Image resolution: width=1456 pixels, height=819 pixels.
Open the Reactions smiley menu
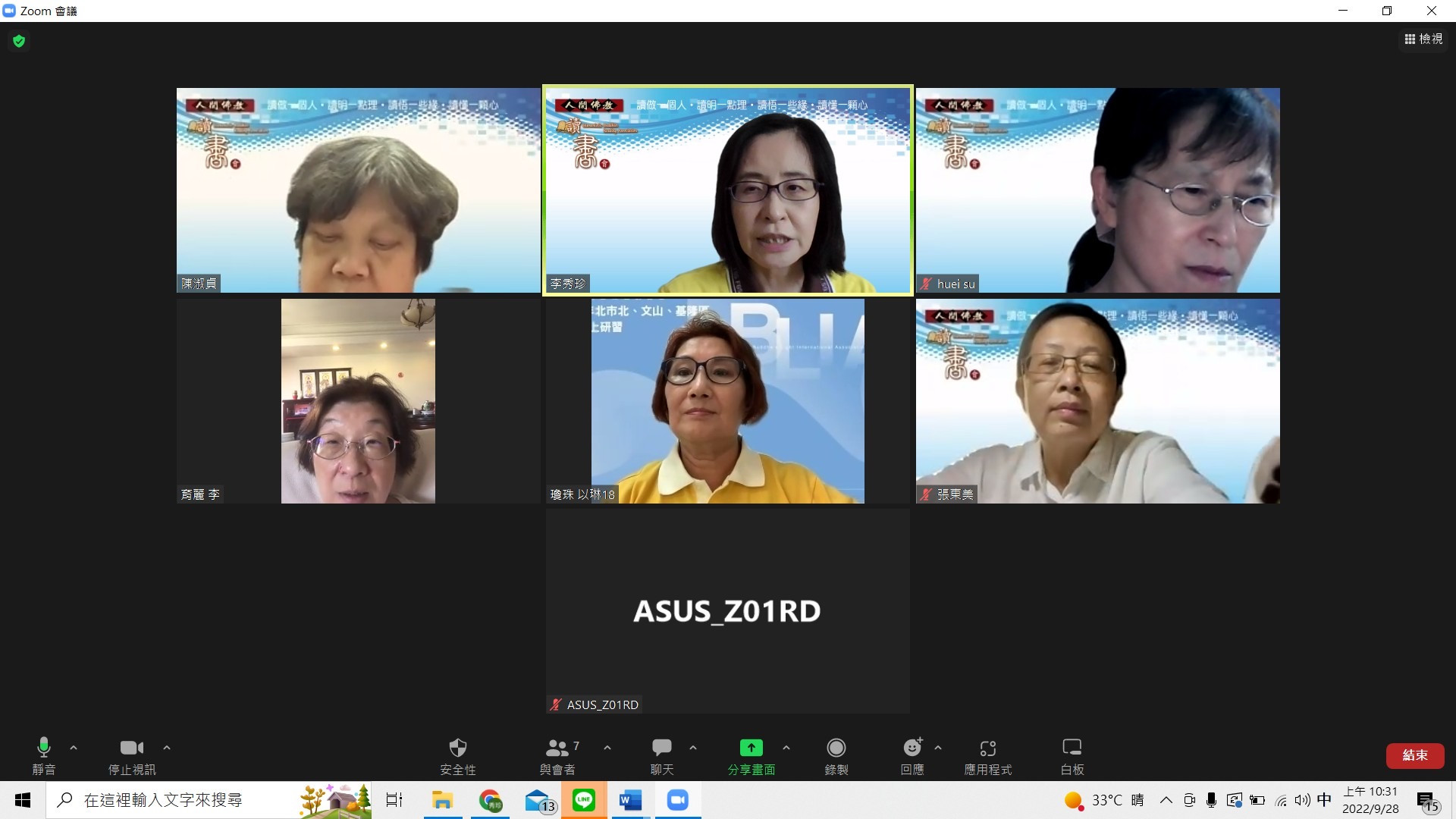point(912,755)
